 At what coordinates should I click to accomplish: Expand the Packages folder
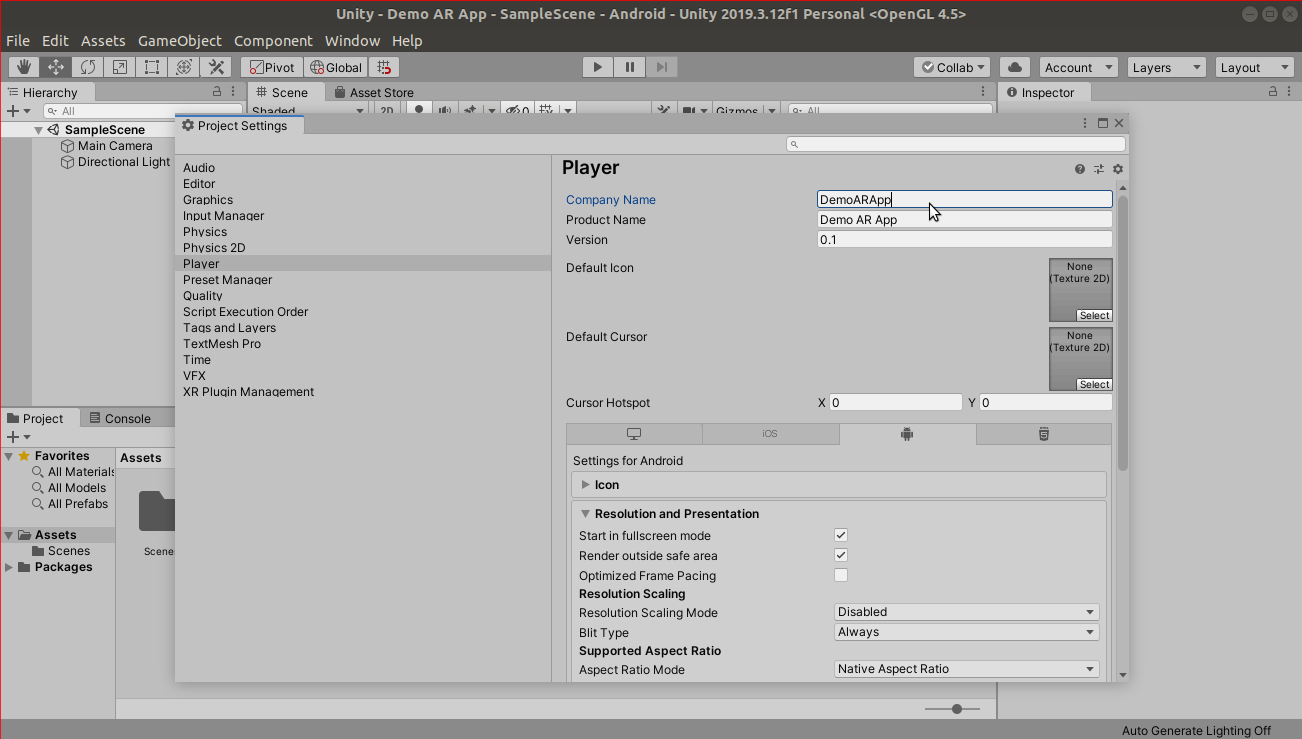click(9, 567)
